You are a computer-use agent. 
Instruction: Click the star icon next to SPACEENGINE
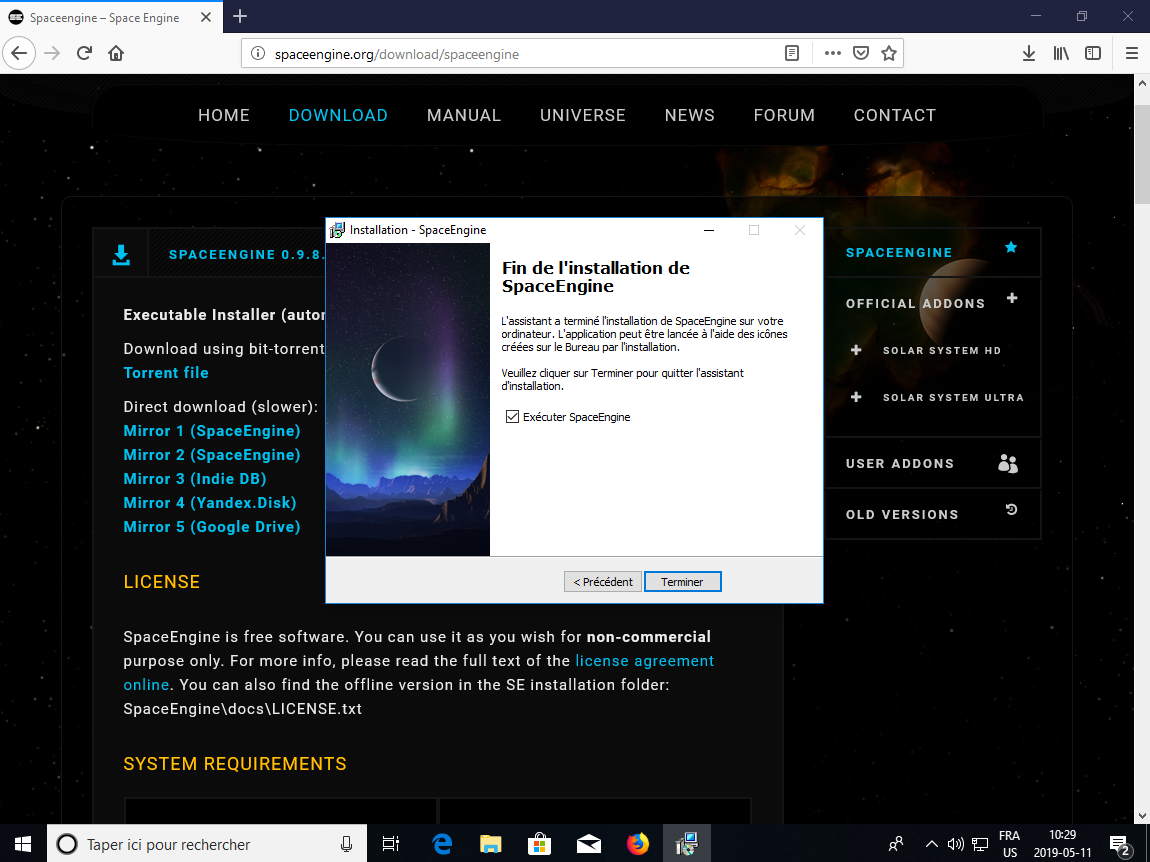[1011, 247]
